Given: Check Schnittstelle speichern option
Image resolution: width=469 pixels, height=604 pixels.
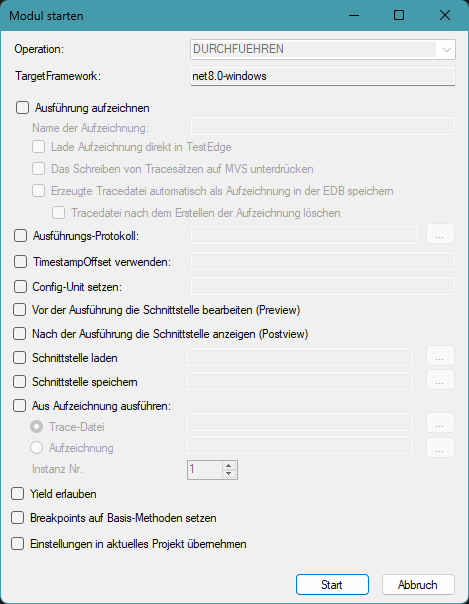Looking at the screenshot, I should 20,382.
